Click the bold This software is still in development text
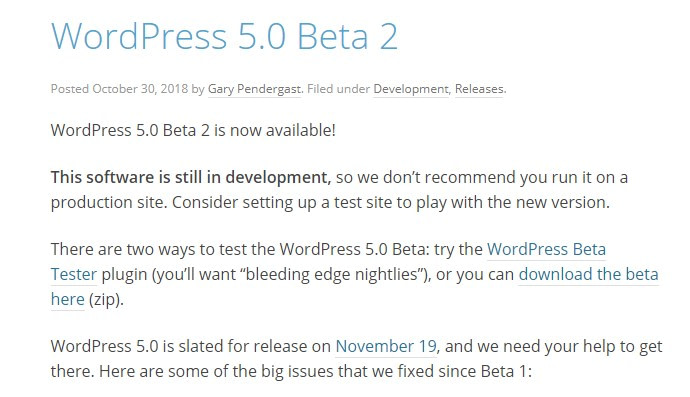 [x=191, y=177]
